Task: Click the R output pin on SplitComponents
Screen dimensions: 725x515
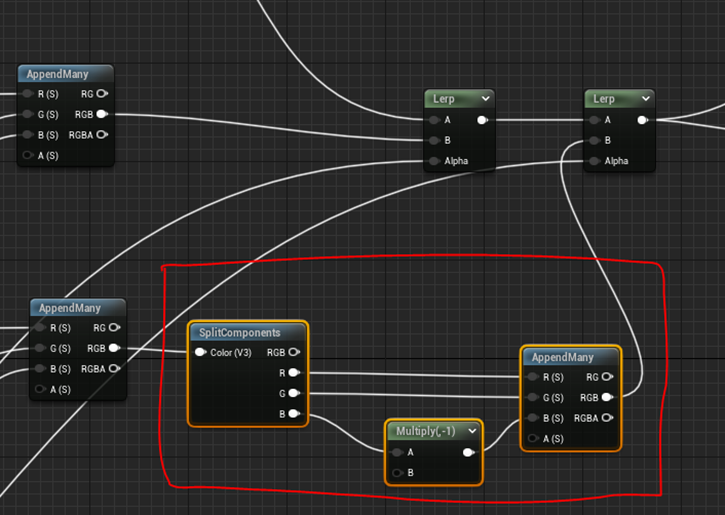Action: (x=294, y=373)
